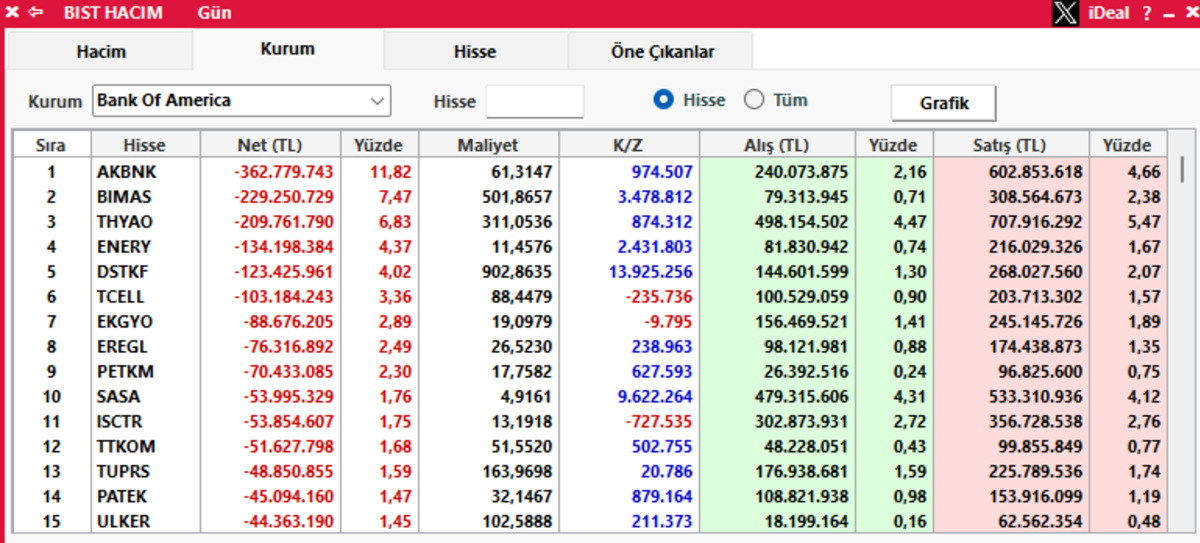Switch to the Hisse tab

pos(475,51)
